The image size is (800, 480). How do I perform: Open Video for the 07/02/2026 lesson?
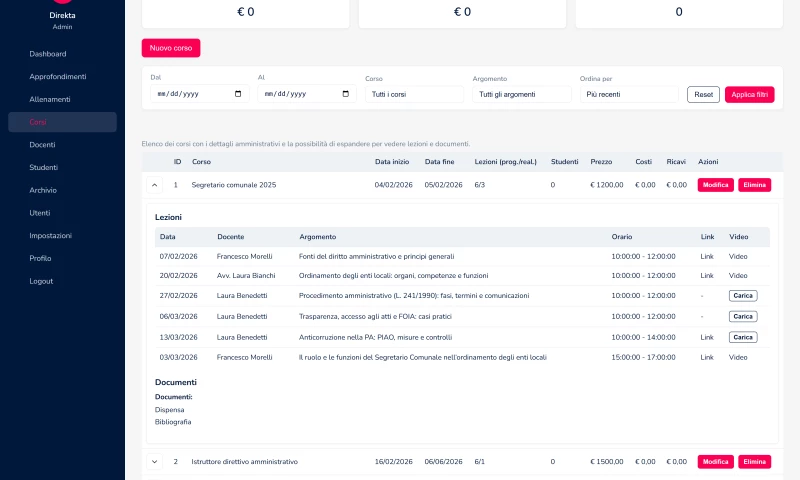tap(738, 257)
